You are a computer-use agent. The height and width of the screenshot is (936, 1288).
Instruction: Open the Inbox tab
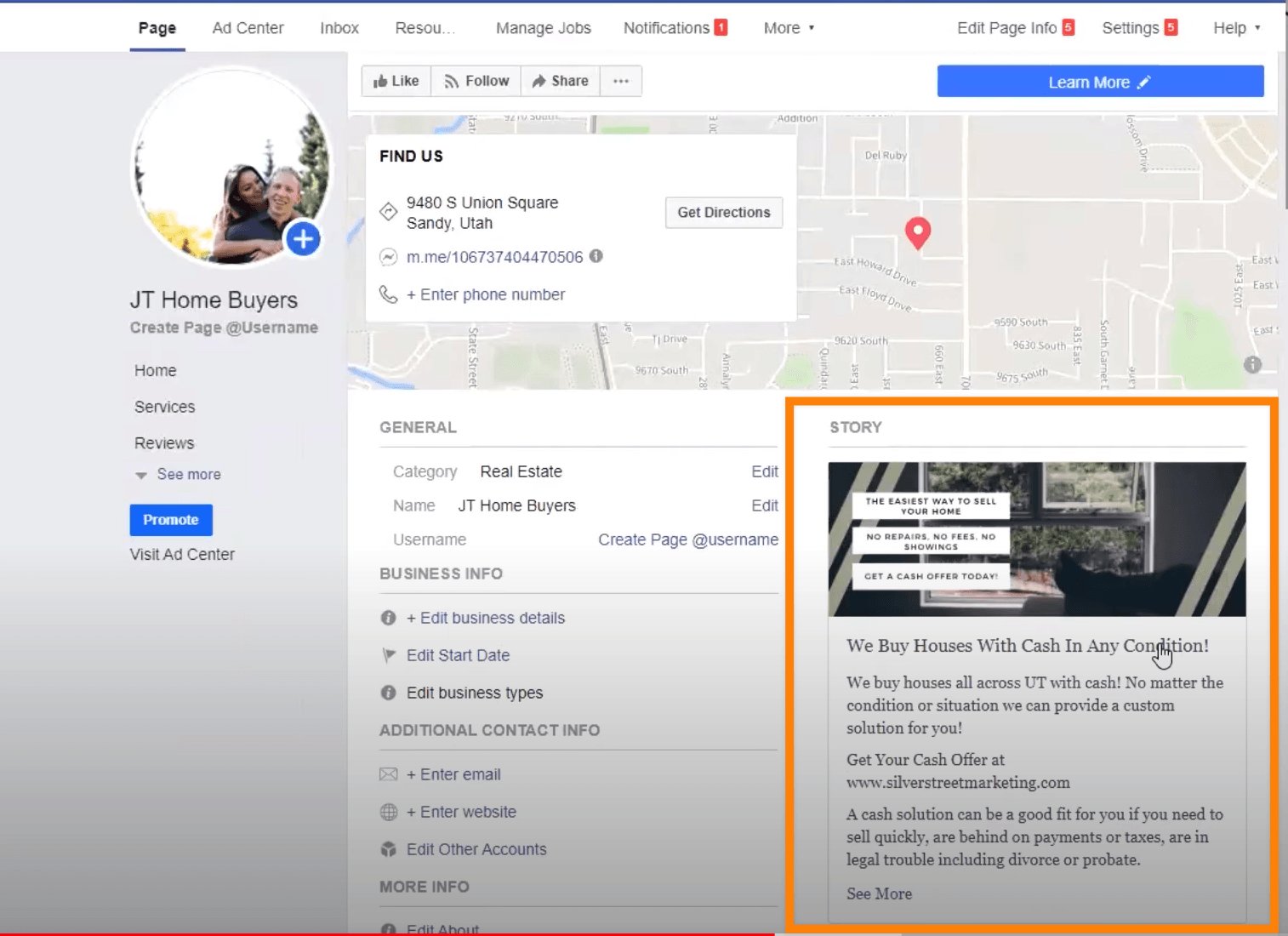pos(339,28)
